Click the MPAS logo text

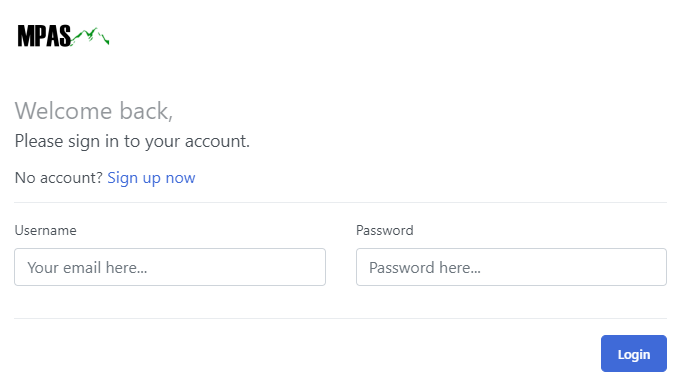pos(44,36)
